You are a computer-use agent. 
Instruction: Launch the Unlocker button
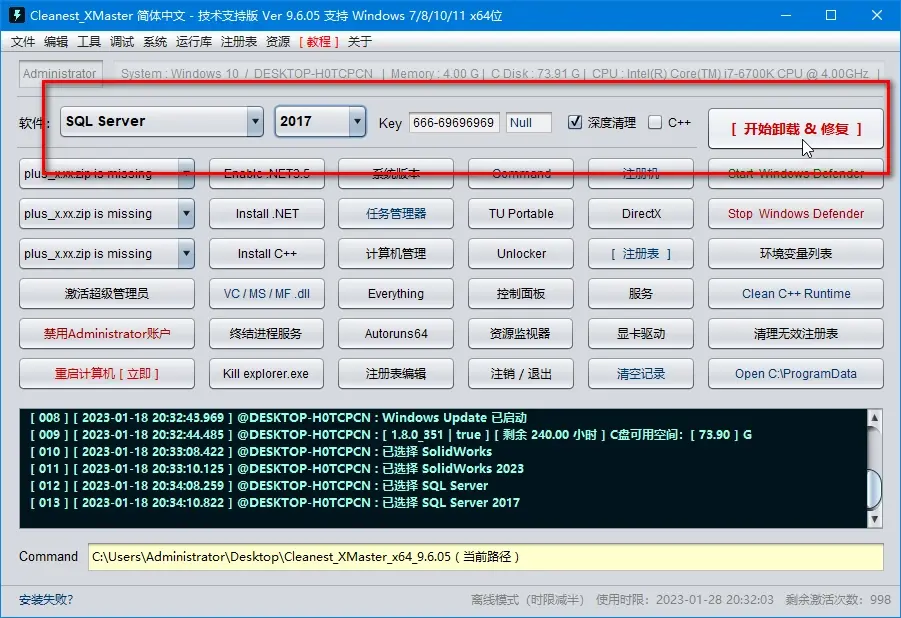point(521,254)
